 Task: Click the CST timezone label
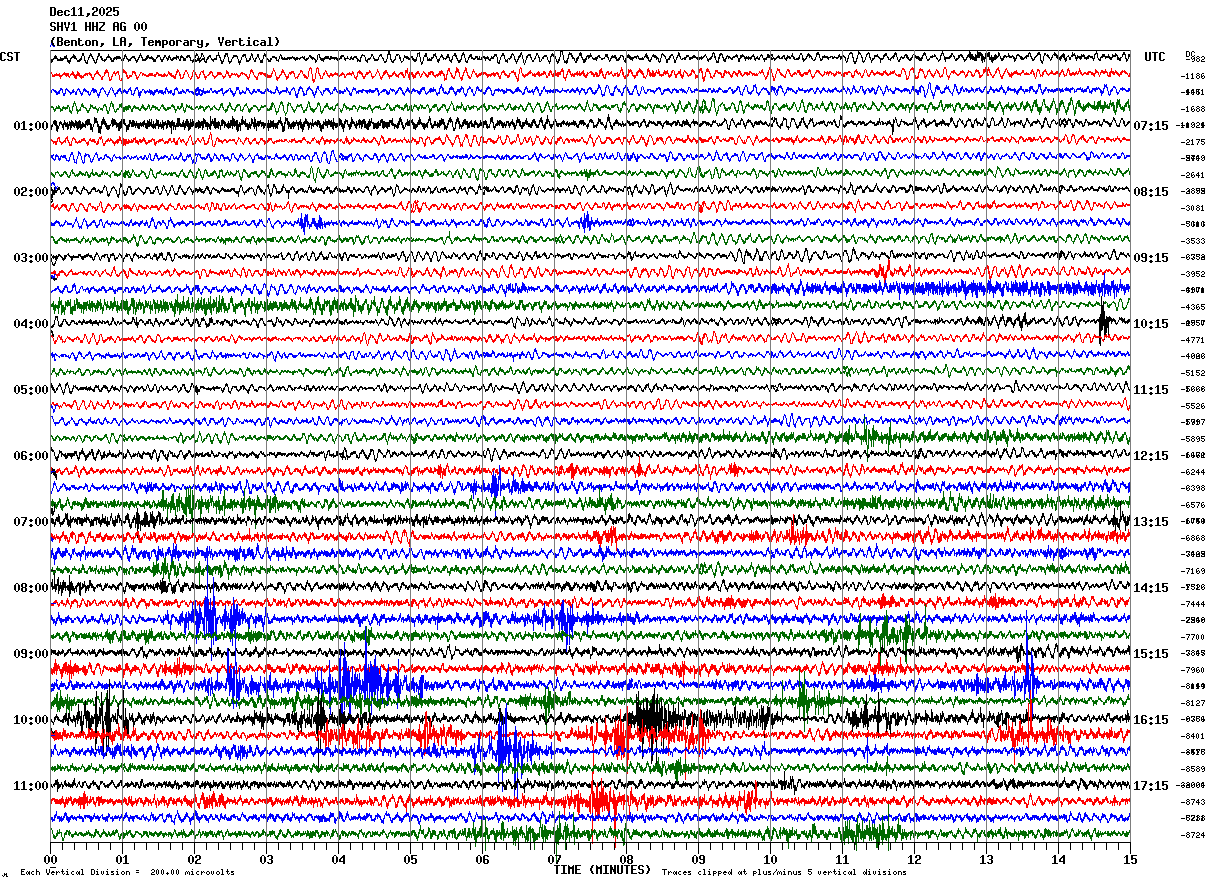pyautogui.click(x=10, y=57)
